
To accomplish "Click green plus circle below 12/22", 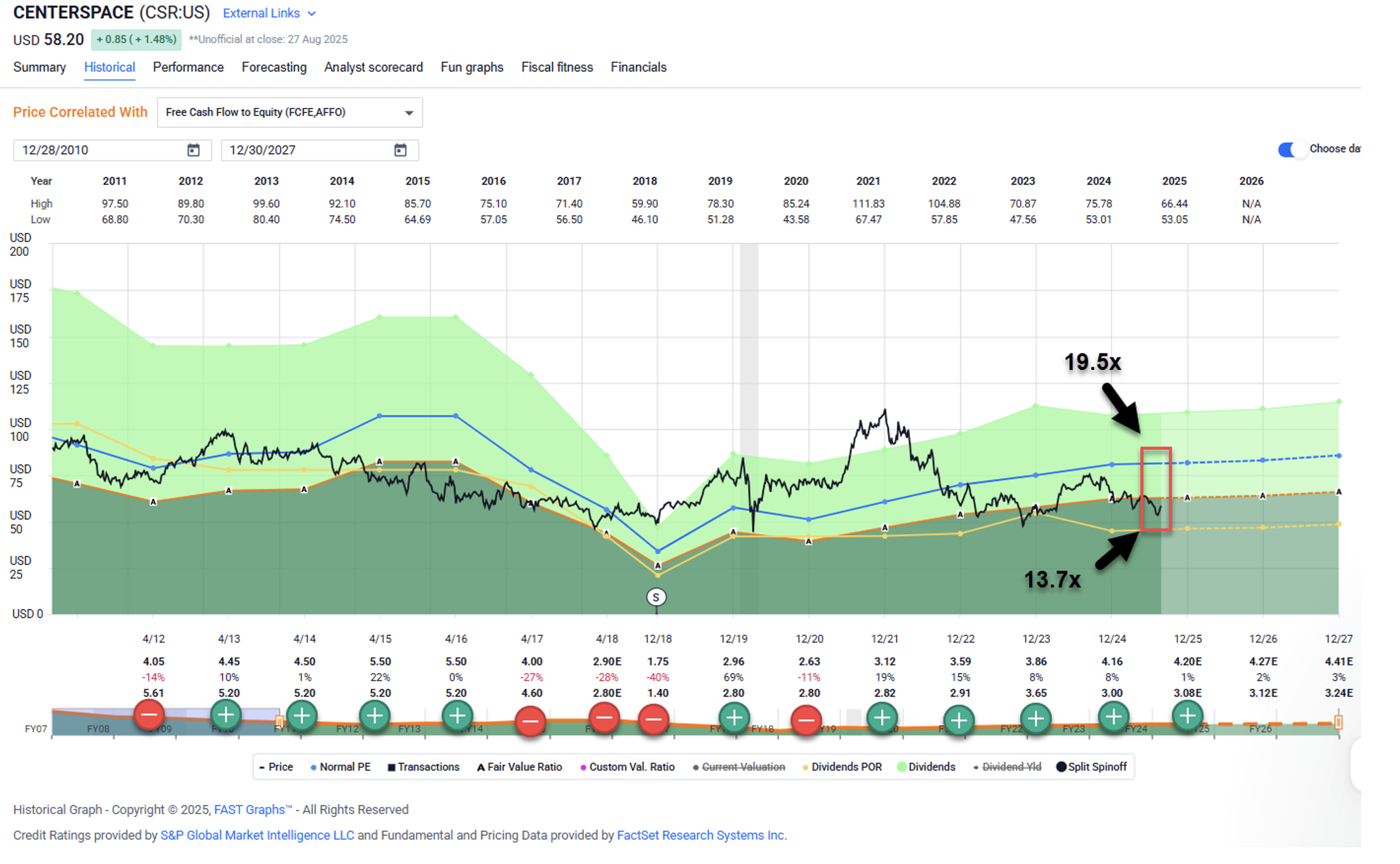I will 959,721.
